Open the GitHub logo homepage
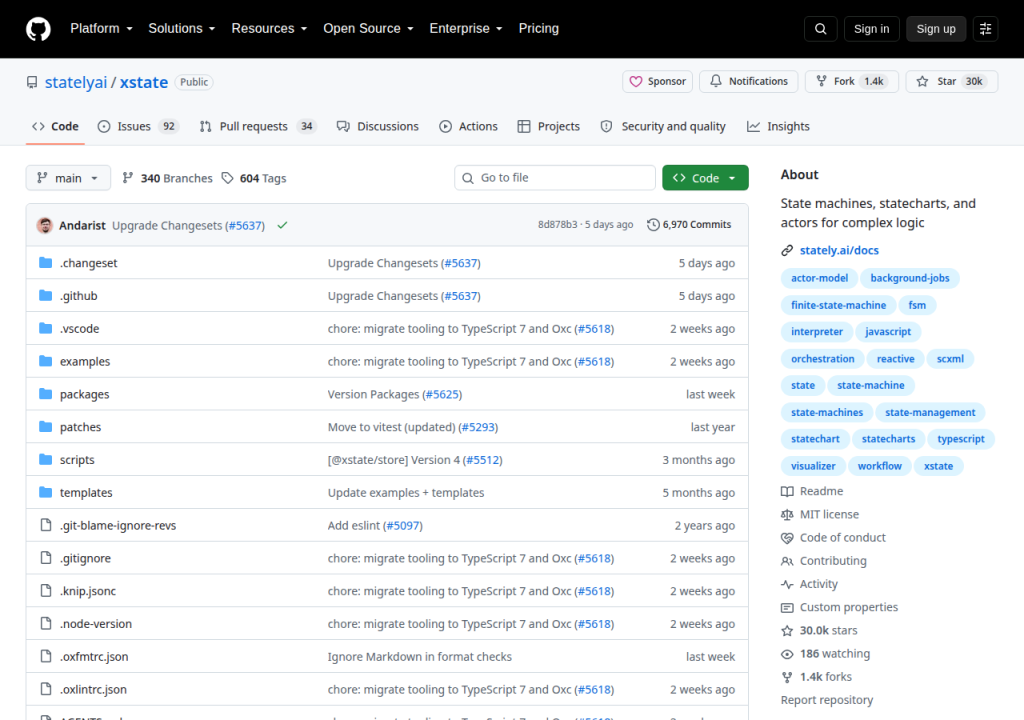This screenshot has height=720, width=1024. coord(38,29)
